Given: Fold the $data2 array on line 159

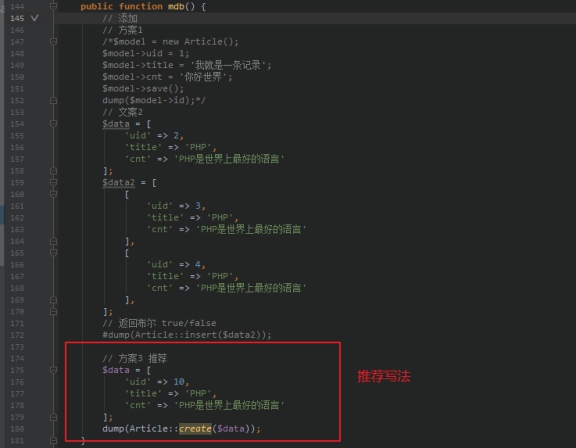Looking at the screenshot, I should (x=53, y=183).
